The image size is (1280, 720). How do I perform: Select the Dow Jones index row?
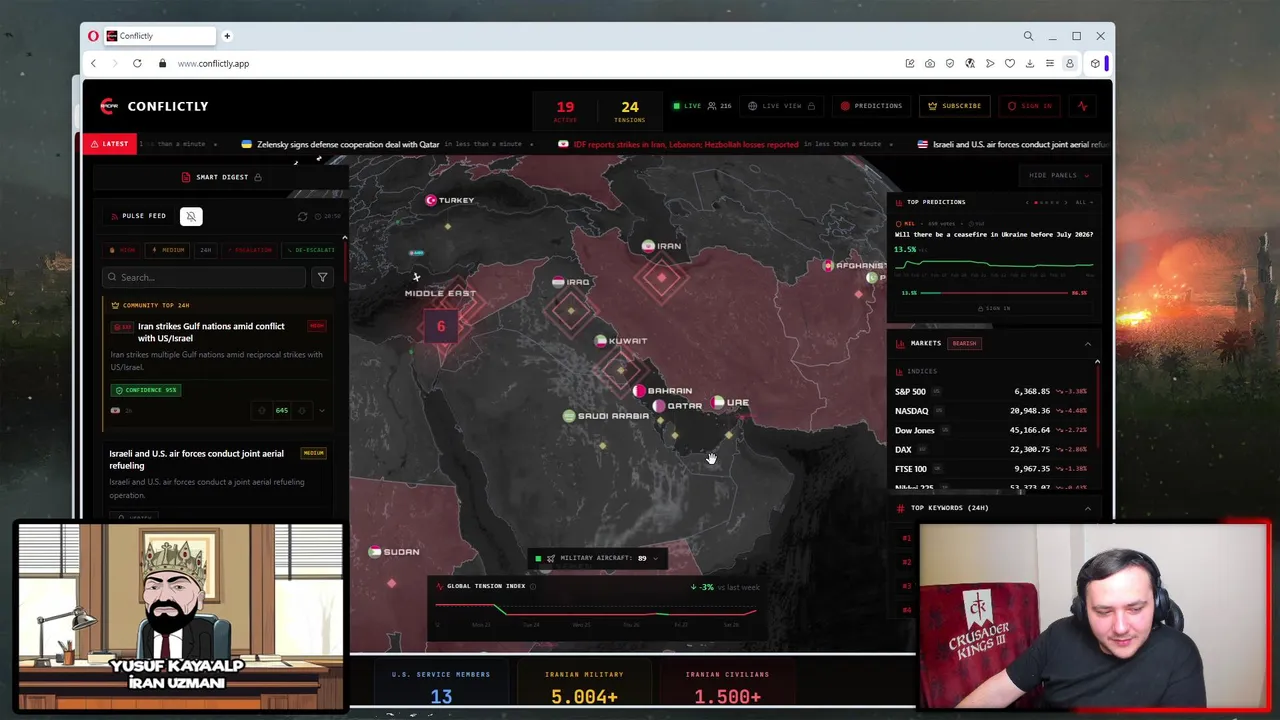[991, 430]
